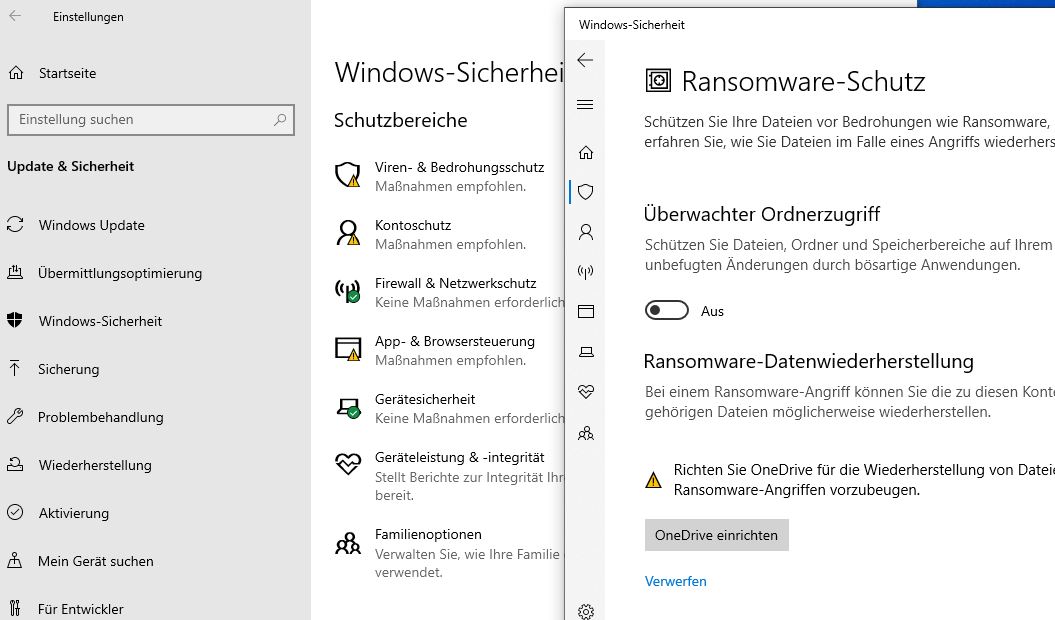
Task: Go to home in Windows-Sicherheit nav rail
Action: [x=586, y=152]
